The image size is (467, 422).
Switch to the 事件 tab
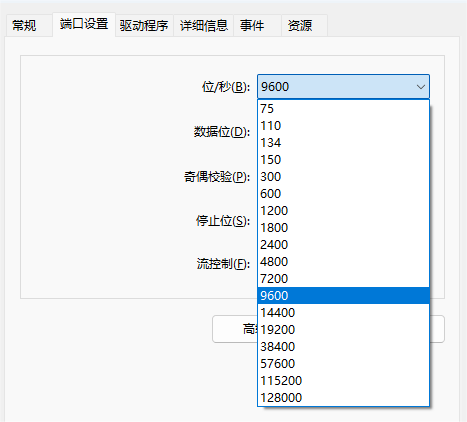(252, 25)
